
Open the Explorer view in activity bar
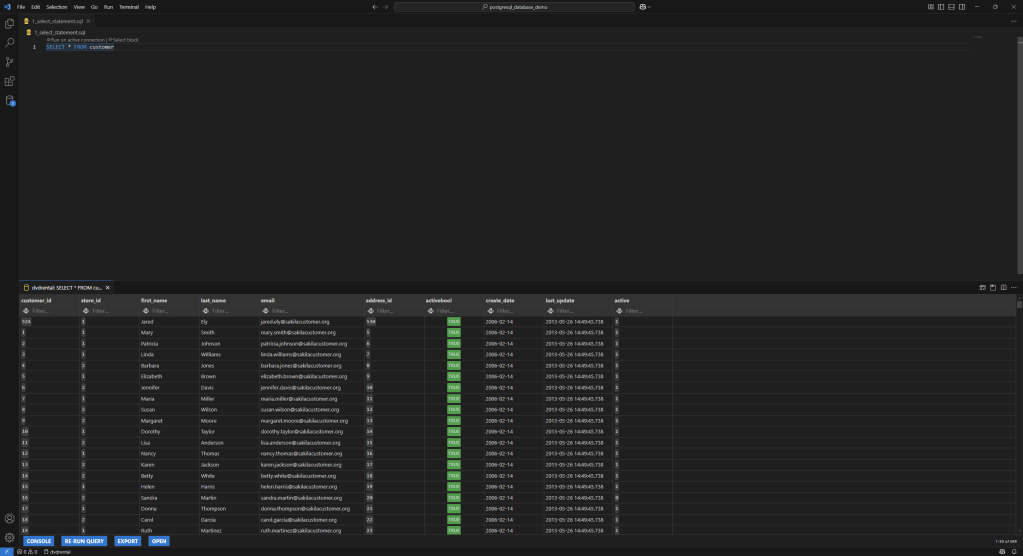(x=10, y=23)
